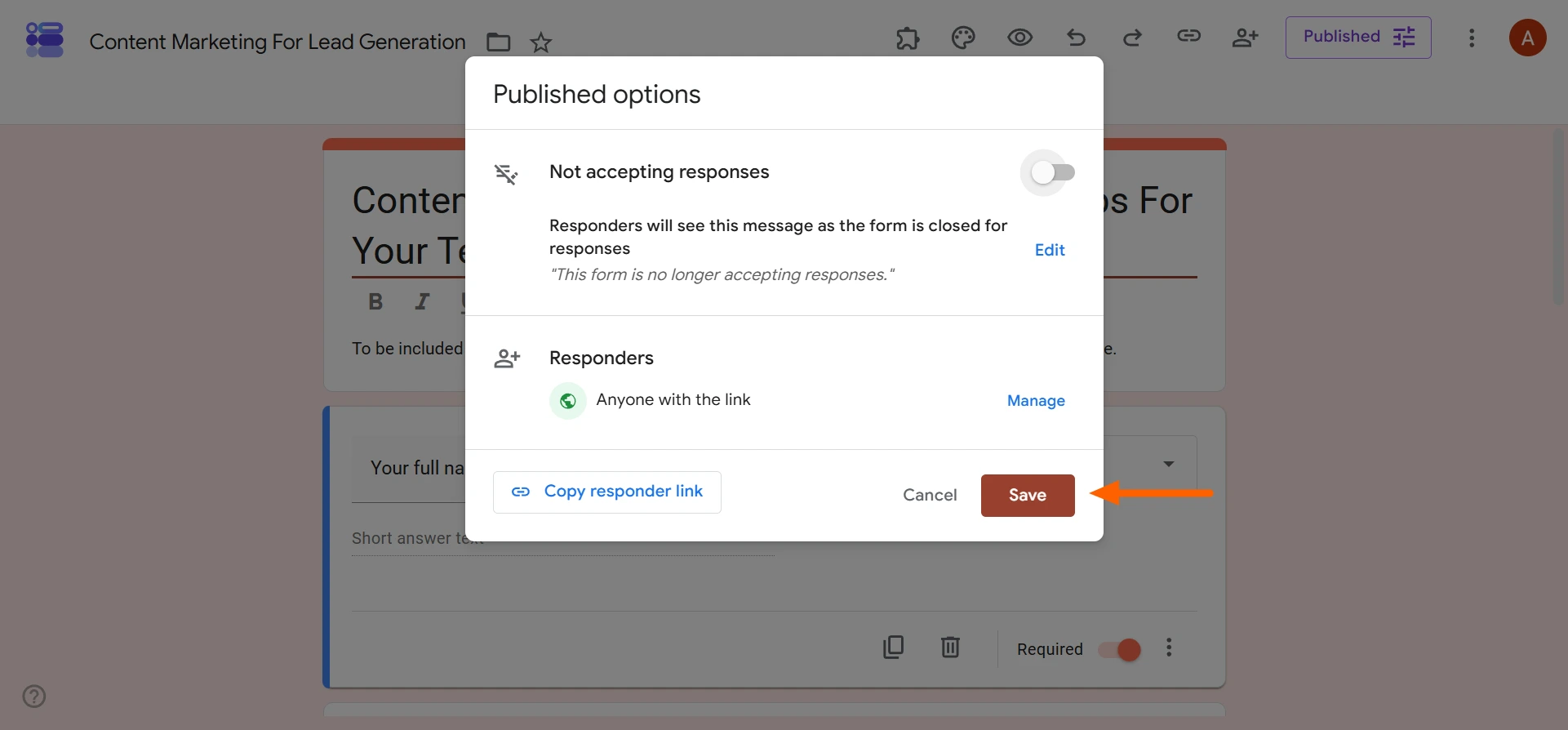Click 'Anyone with the link' text
This screenshot has width=1568, height=730.
673,399
